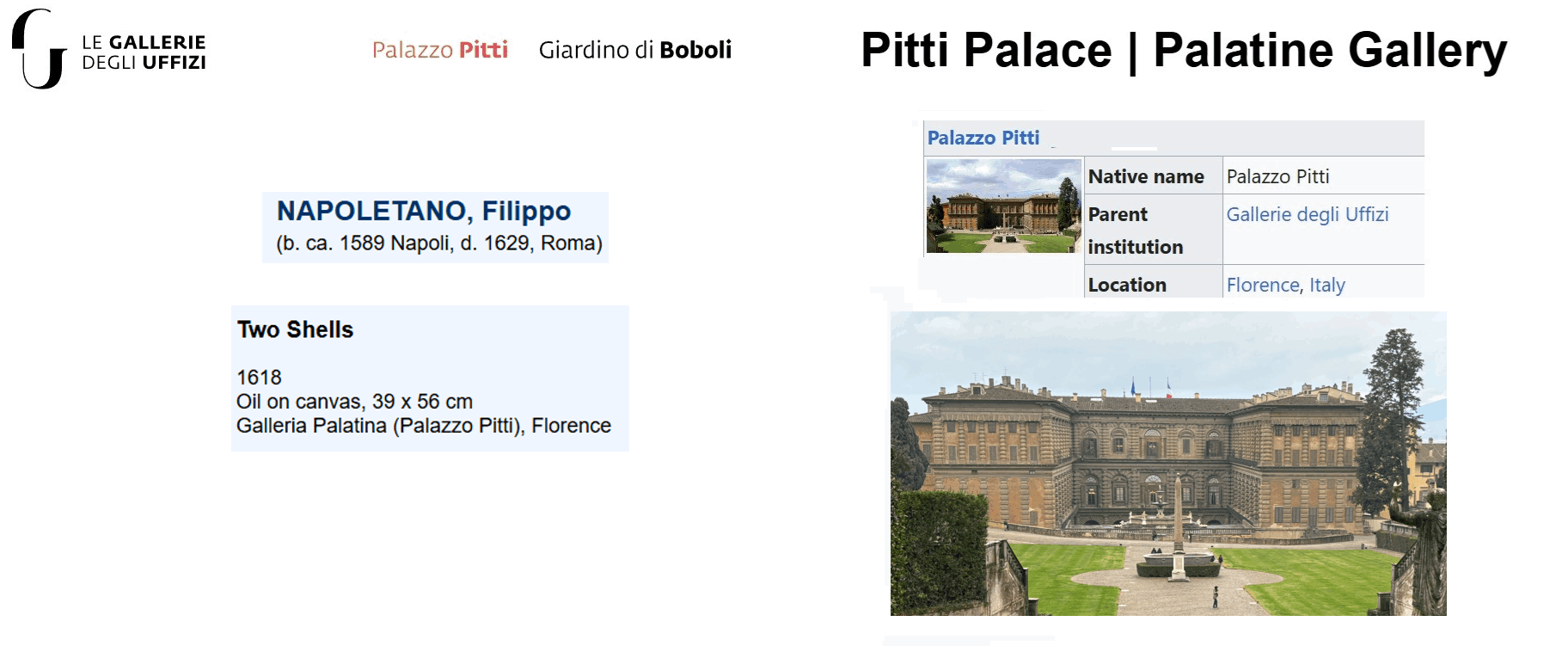Image resolution: width=1568 pixels, height=646 pixels.
Task: Click the Native name row label
Action: click(x=1145, y=176)
